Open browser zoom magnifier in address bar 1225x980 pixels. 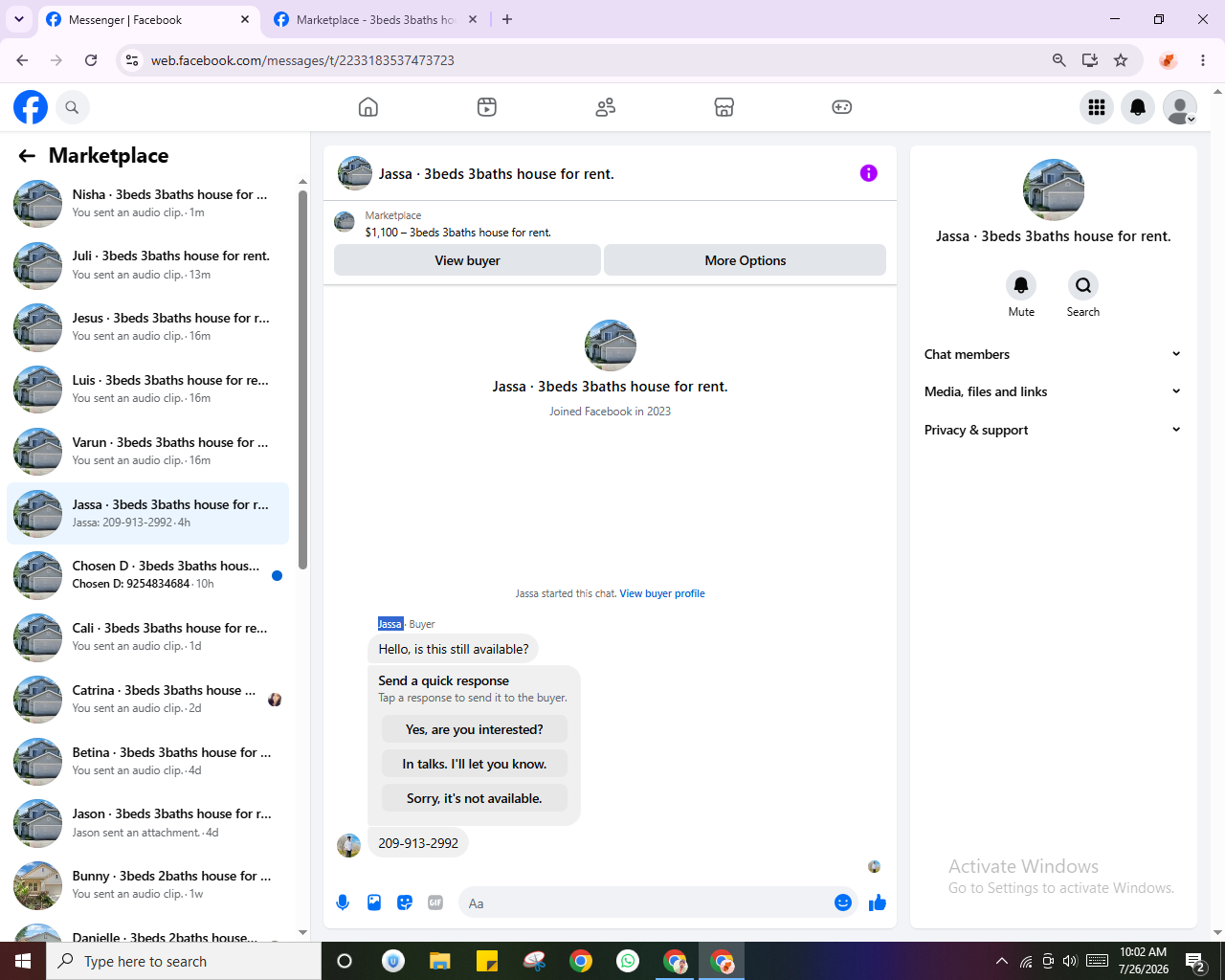pyautogui.click(x=1059, y=60)
